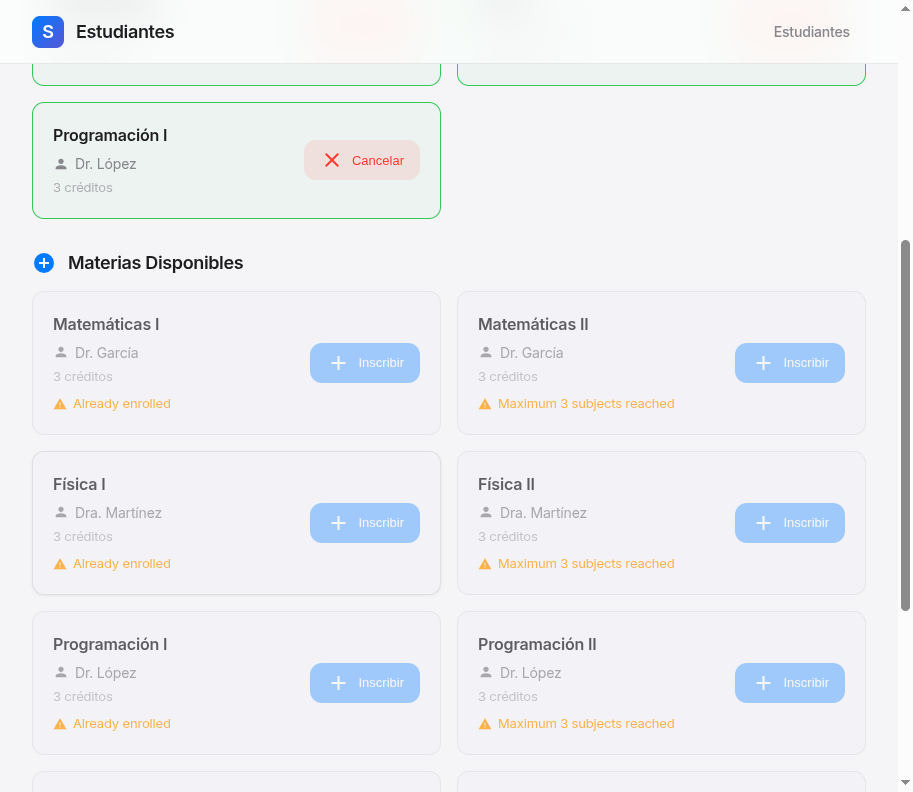Open the Estudiantes navigation link

tap(811, 32)
